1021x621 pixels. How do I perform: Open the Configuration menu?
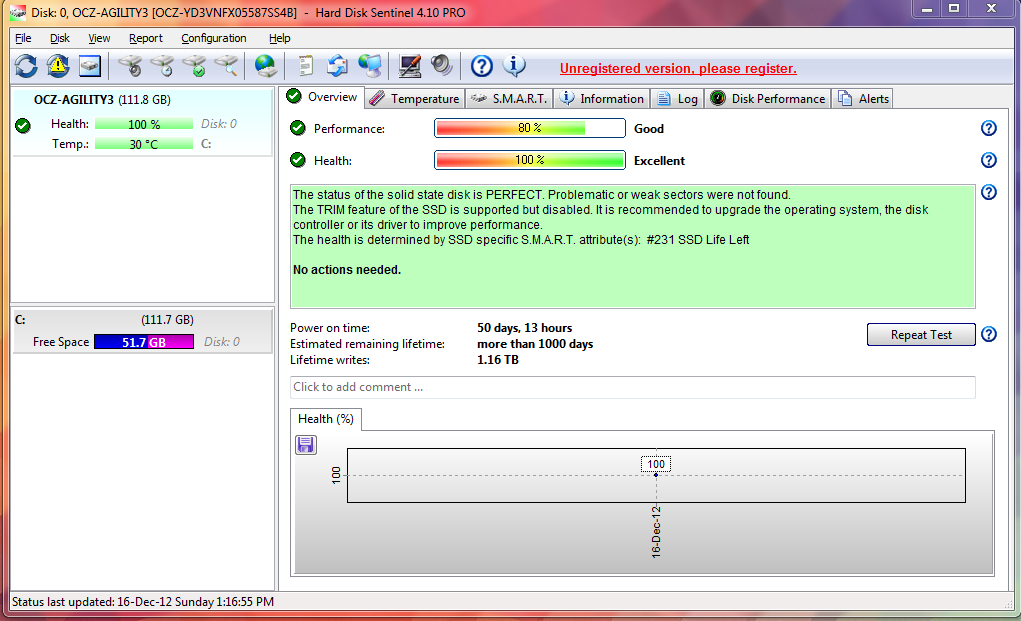pos(214,38)
